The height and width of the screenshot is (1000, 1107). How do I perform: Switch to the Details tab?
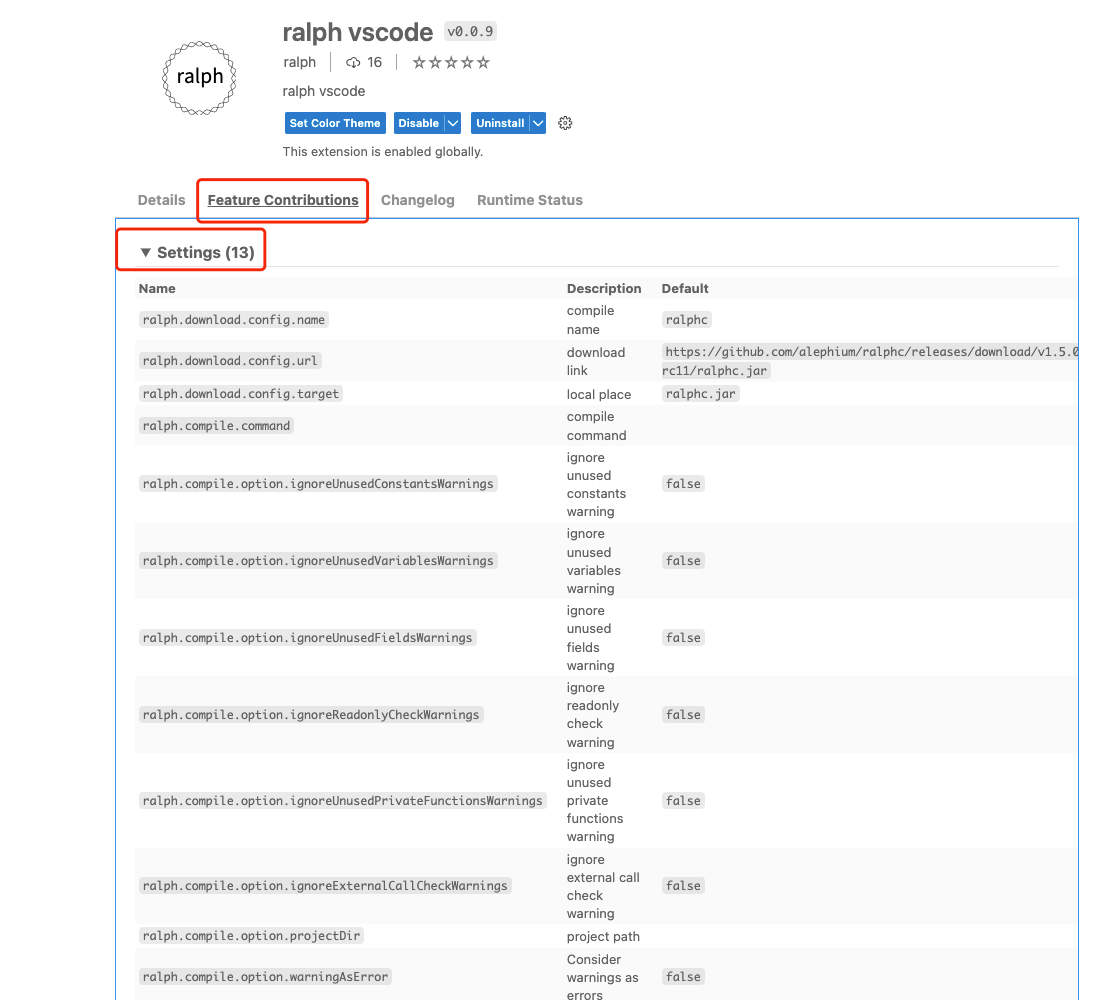pyautogui.click(x=161, y=200)
